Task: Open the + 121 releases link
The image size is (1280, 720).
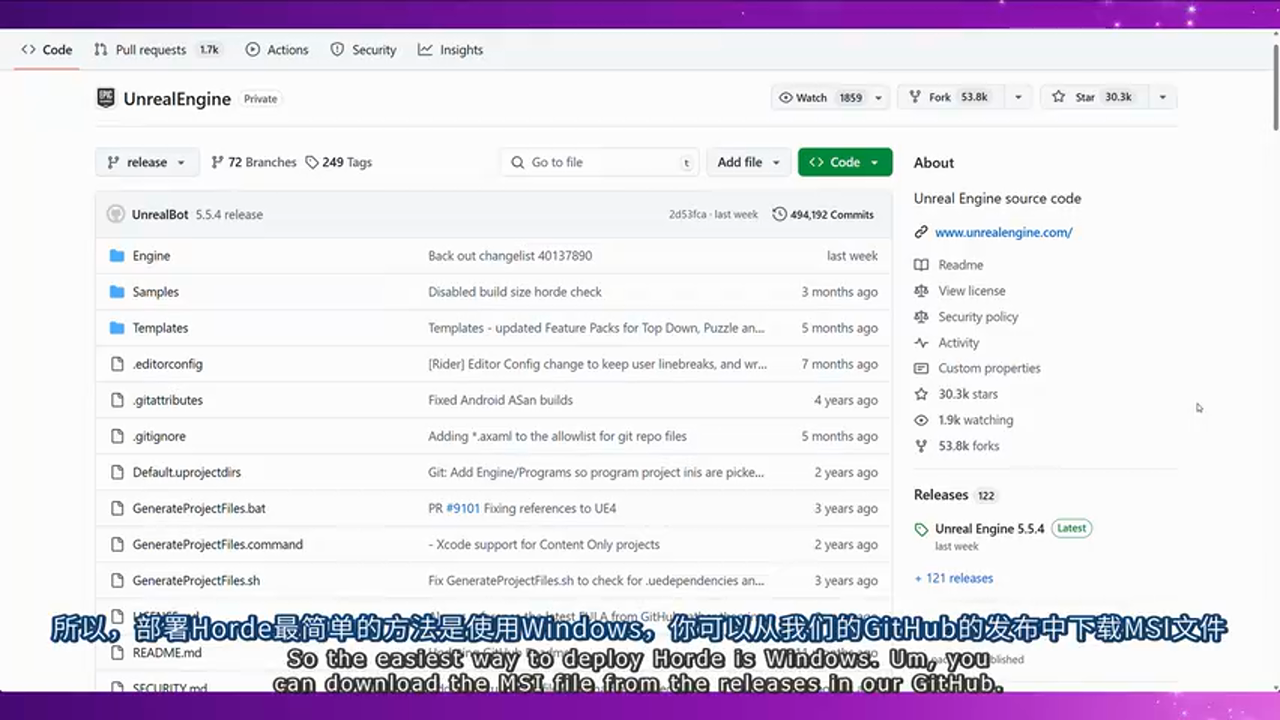Action: point(953,578)
